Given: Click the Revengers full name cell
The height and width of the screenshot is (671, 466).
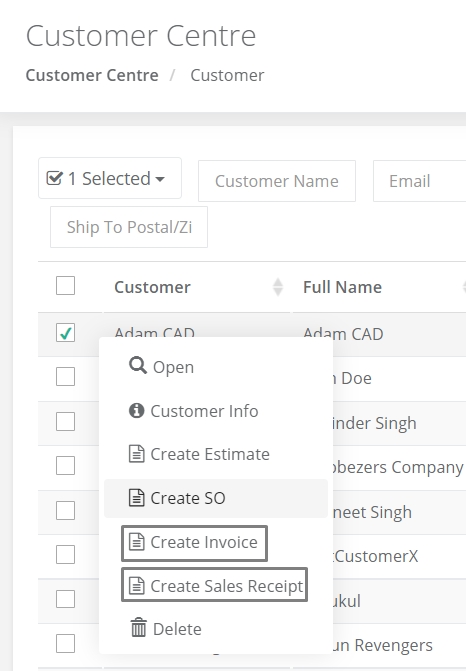Looking at the screenshot, I should point(383,645).
